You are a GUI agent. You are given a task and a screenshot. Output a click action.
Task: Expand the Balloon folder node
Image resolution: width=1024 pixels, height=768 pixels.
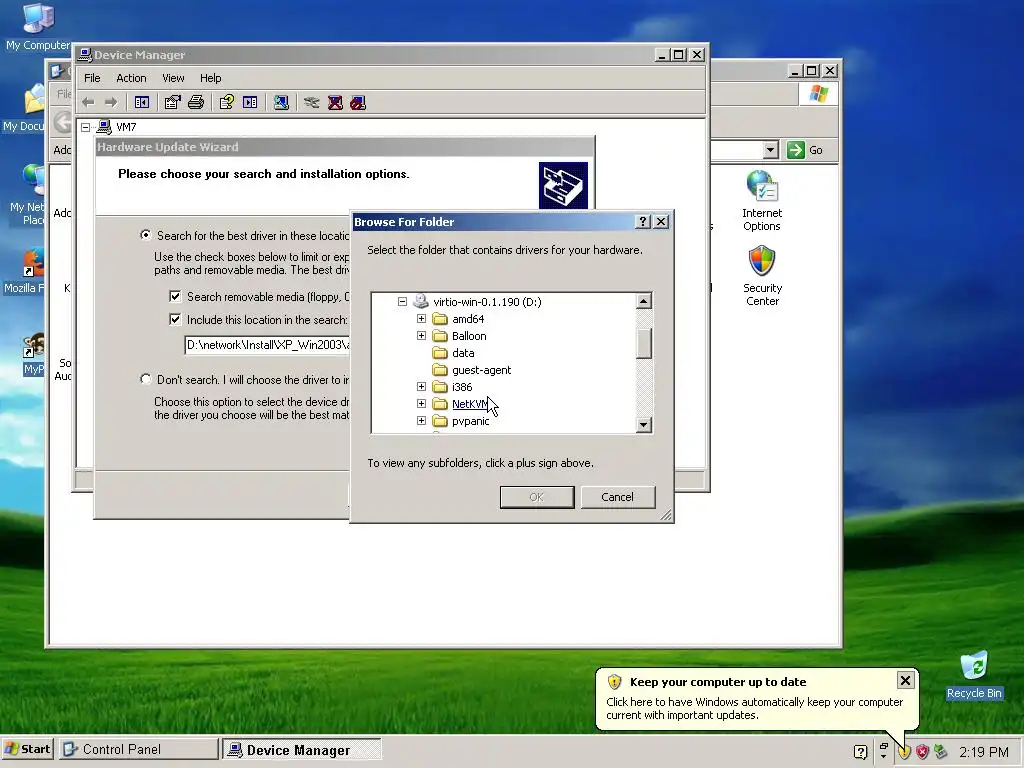click(421, 336)
